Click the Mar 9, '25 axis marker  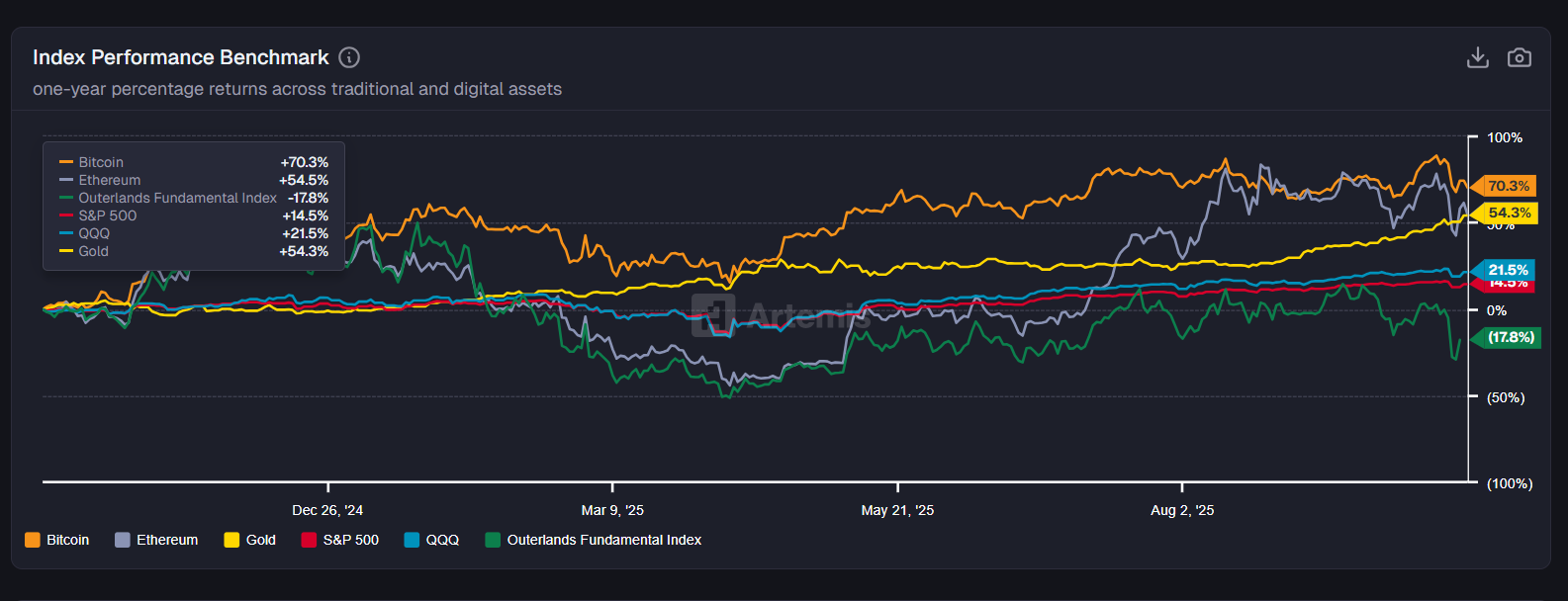(x=612, y=510)
